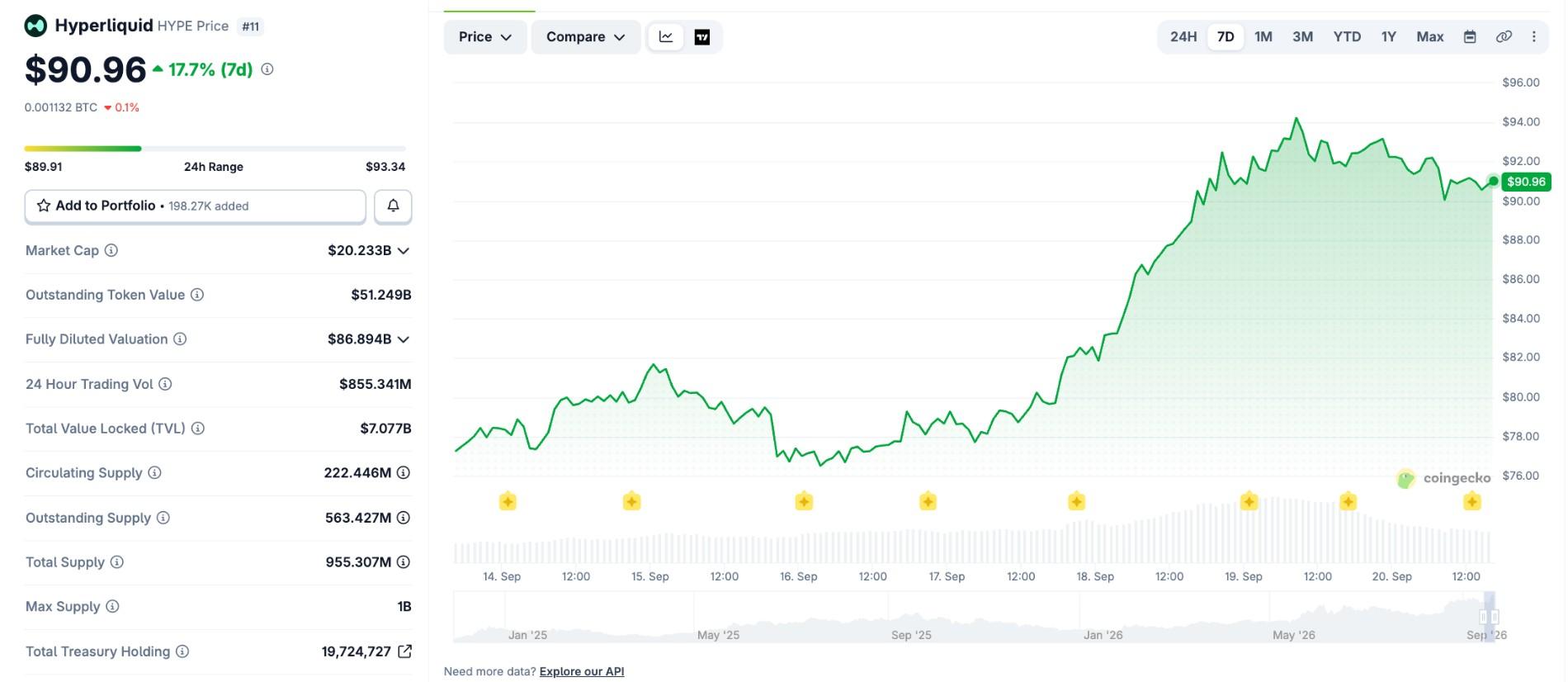Click the news marker icon above 16. Sep

coord(804,501)
